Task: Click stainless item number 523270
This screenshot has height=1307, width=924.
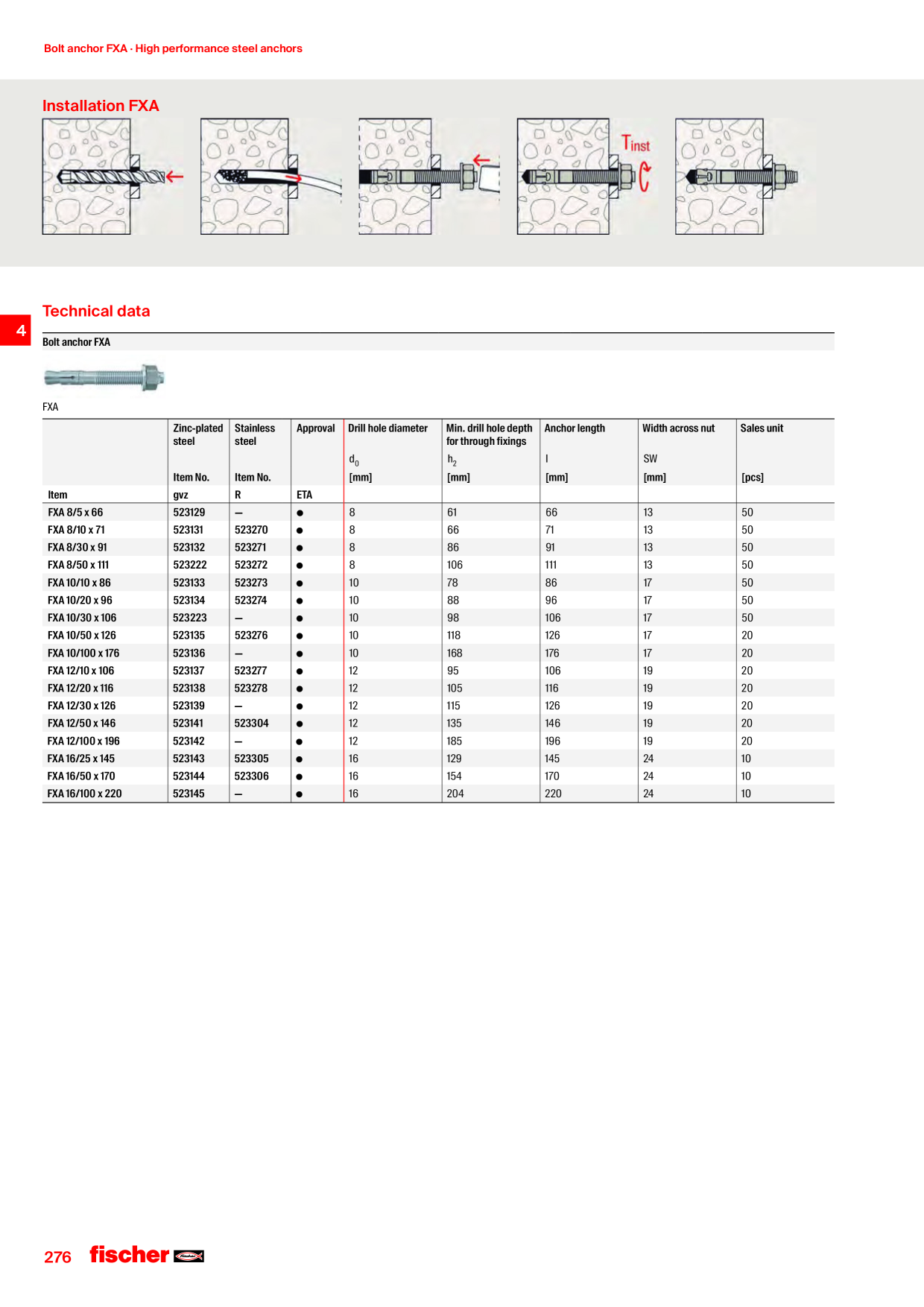Action: point(251,530)
